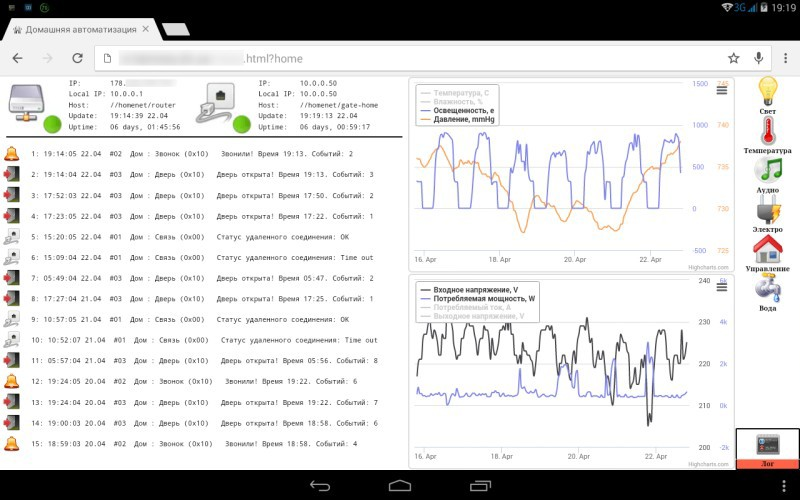Screen dimensions: 800x500
Task: Toggle the Температура, C legend series
Action: [455, 93]
